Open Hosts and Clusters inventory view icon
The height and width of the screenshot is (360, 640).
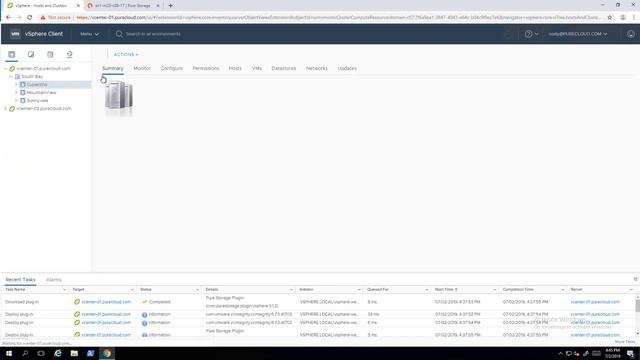click(11, 54)
